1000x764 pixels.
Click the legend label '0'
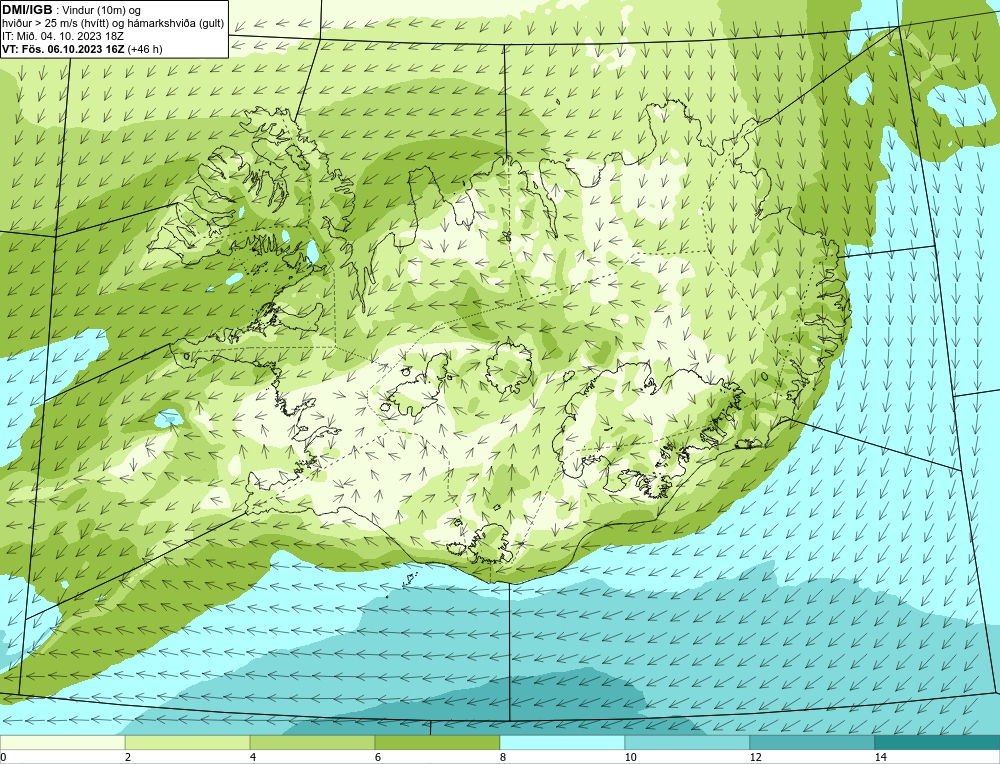3,757
